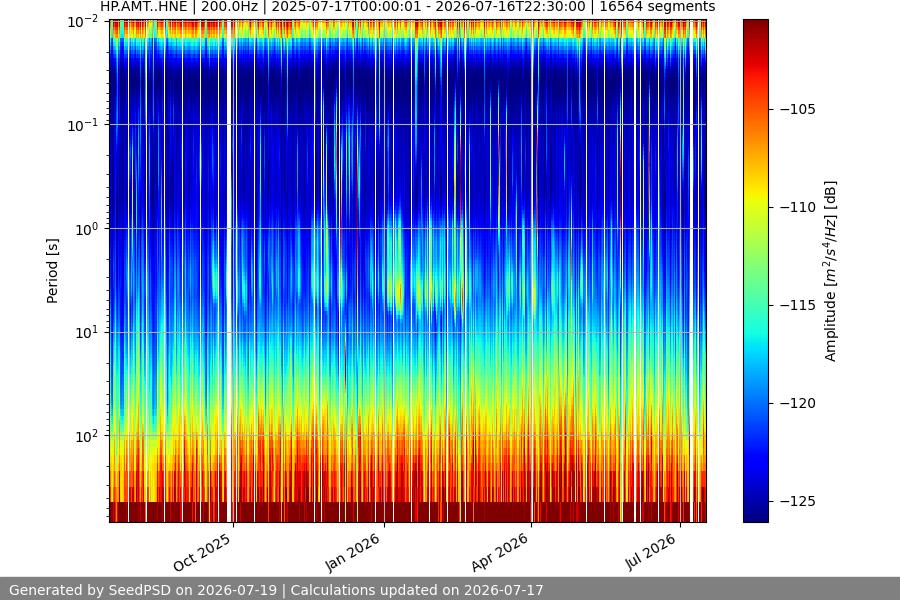Screen dimensions: 900x600
Task: Click the white data gap near Oct 2025
Action: tap(230, 271)
